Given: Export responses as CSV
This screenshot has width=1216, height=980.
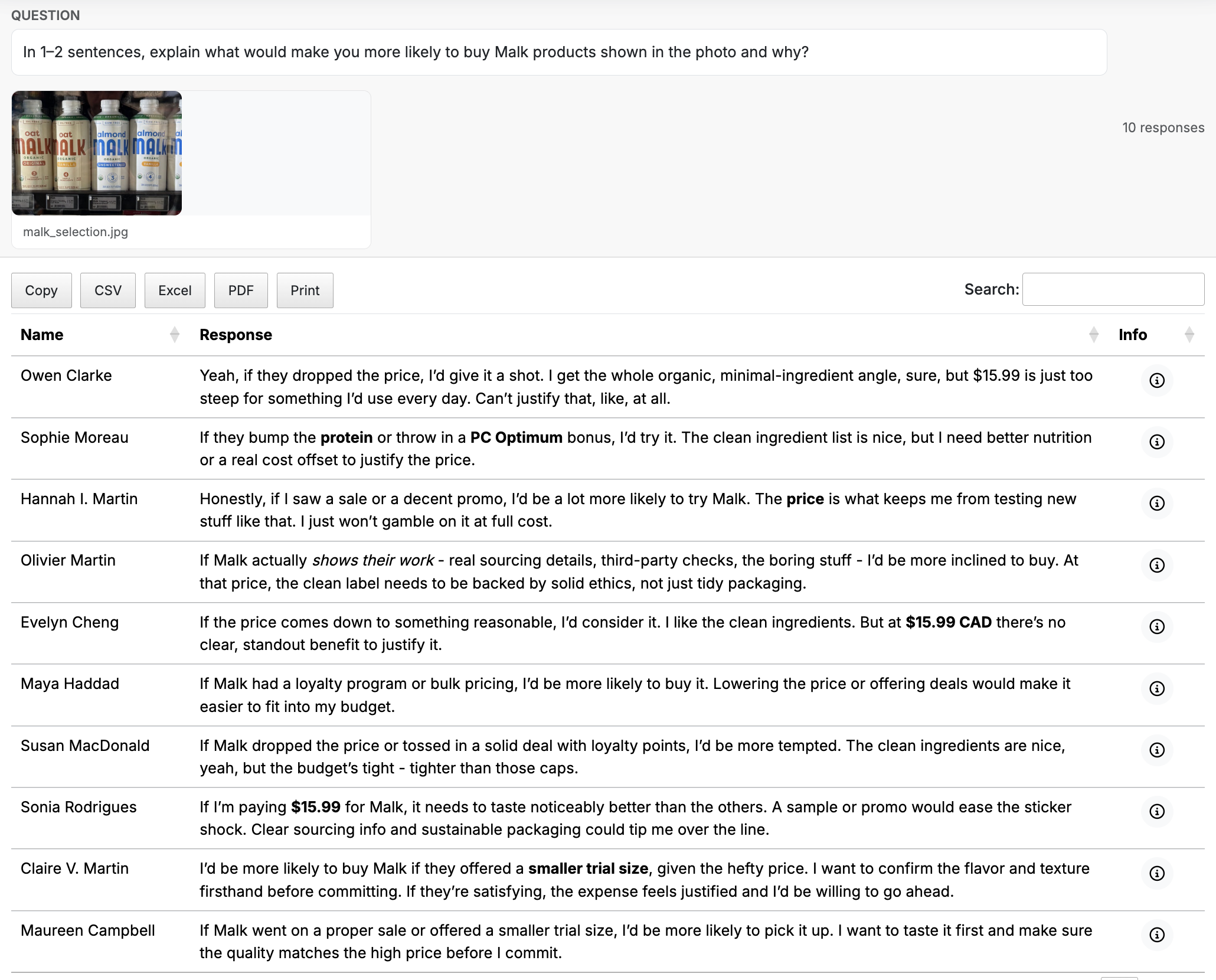Looking at the screenshot, I should click(108, 290).
